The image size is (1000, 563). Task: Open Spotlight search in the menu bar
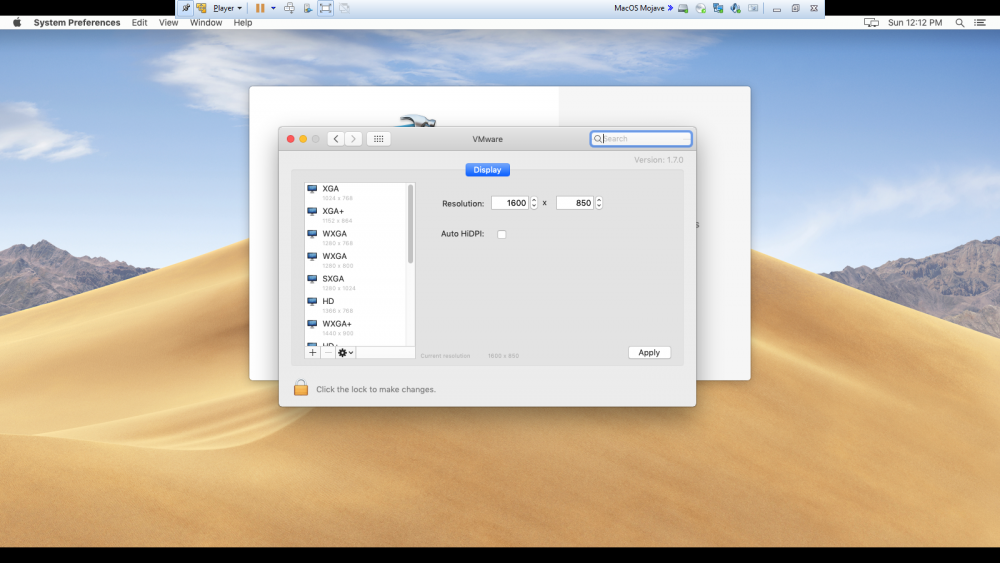(x=959, y=22)
